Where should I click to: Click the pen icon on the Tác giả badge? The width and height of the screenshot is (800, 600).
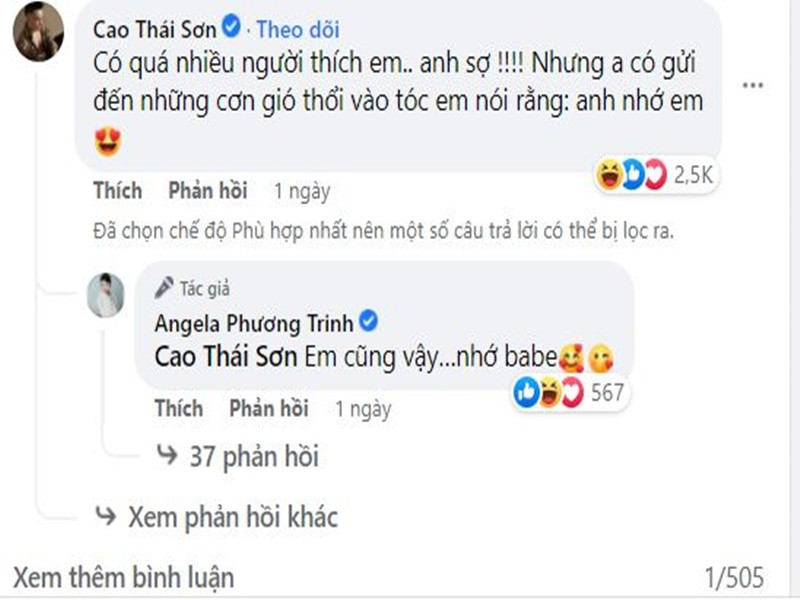click(x=163, y=285)
